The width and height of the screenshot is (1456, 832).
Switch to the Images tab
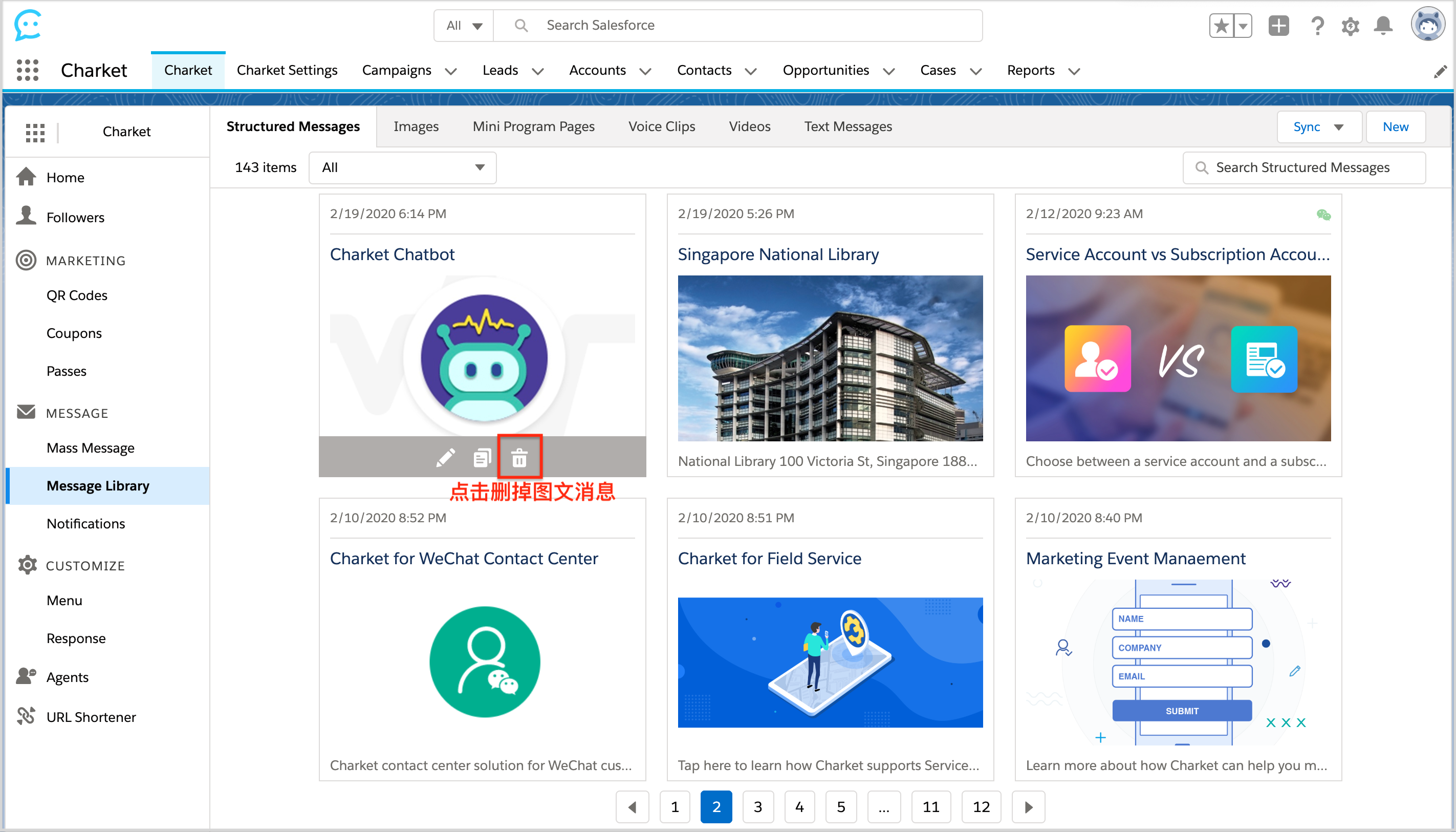tap(416, 126)
